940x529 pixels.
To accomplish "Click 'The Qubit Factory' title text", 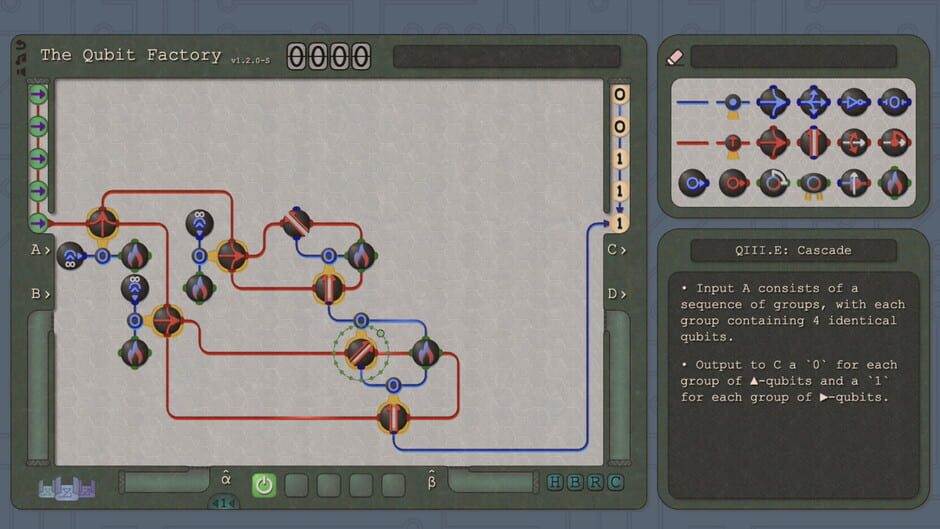I will click(131, 55).
